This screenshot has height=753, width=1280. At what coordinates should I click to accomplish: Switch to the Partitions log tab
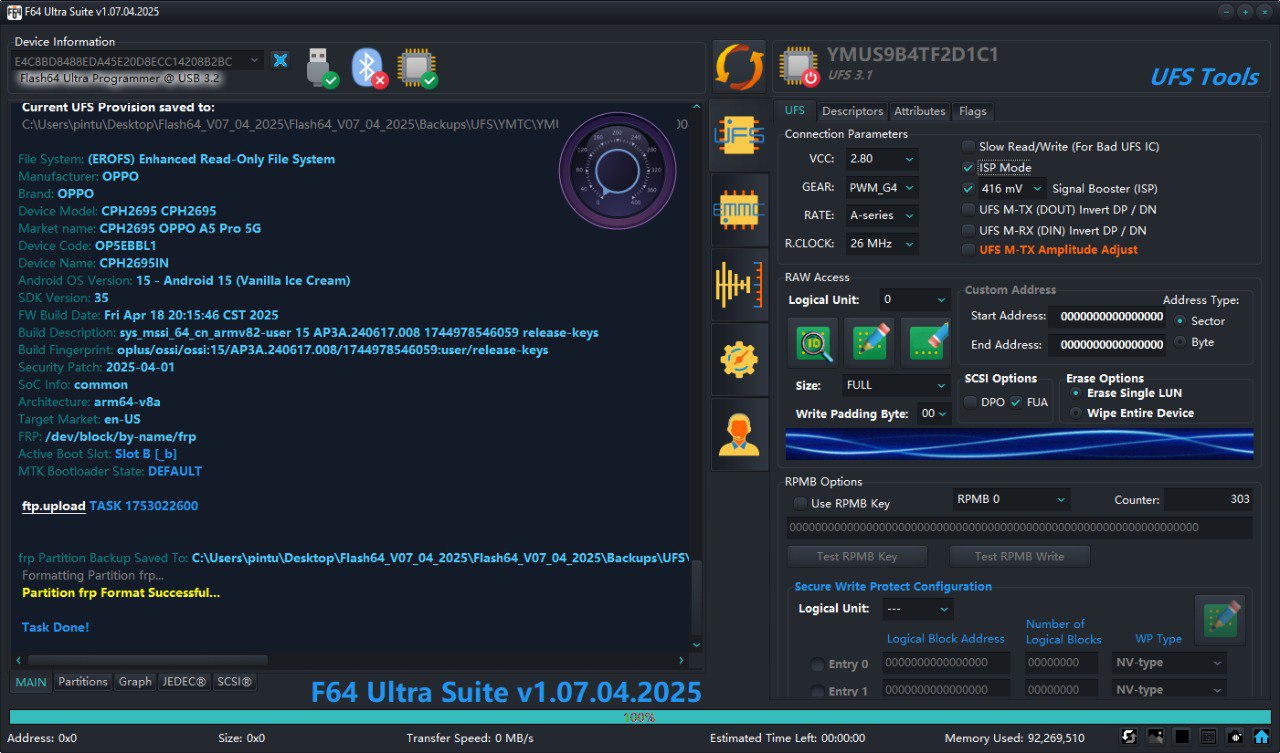pos(82,682)
